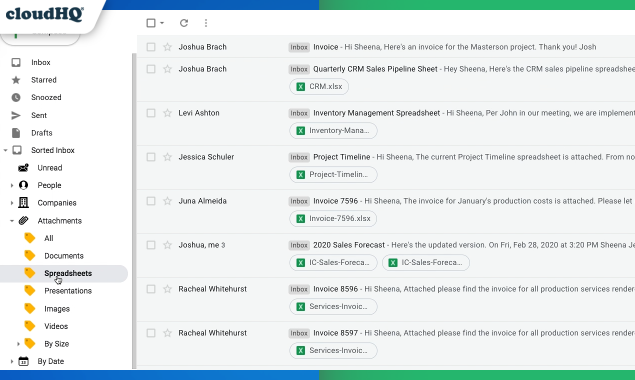
Task: Select the Racheal Whitehurst Invoice 8596 checkbox
Action: (x=151, y=289)
